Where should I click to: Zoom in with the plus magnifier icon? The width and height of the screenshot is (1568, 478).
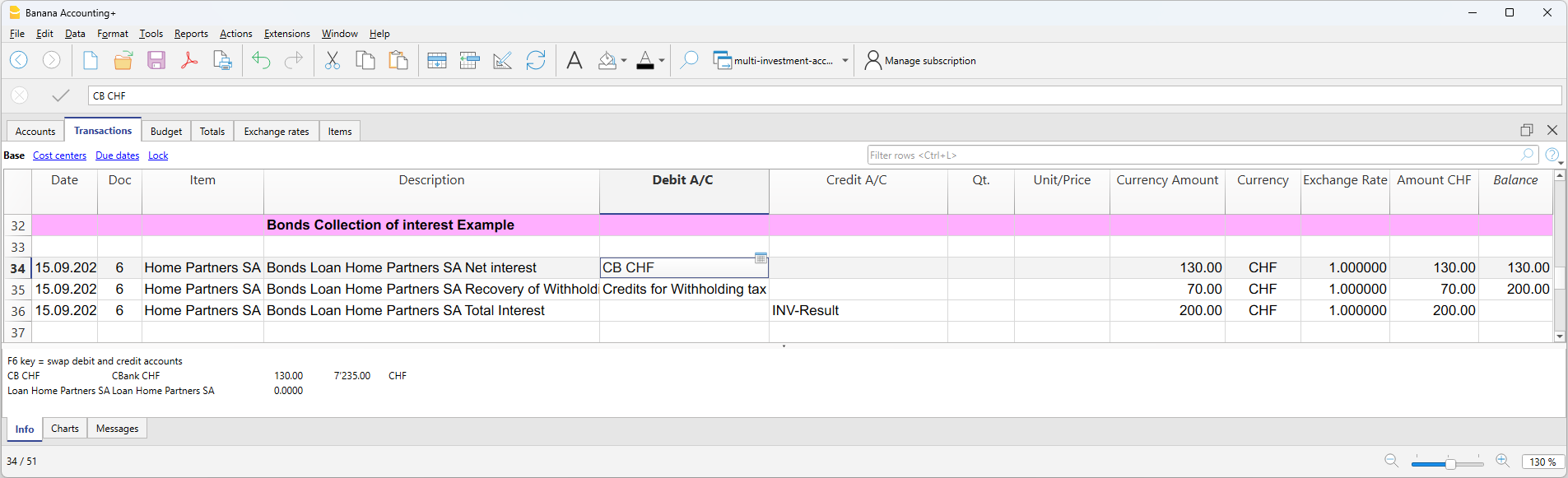pos(1503,461)
